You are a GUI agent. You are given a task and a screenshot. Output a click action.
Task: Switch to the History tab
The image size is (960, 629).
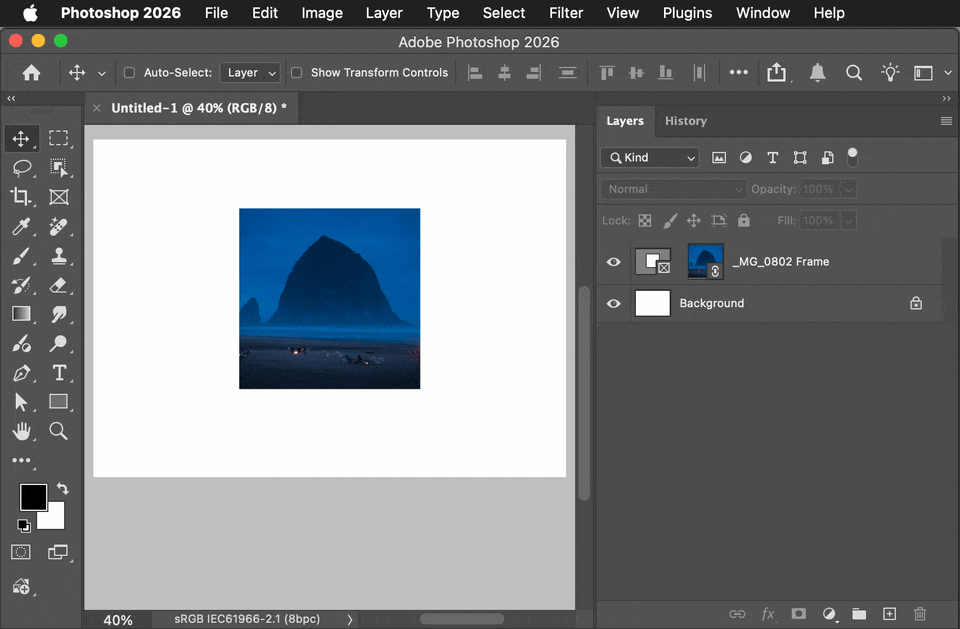tap(686, 121)
